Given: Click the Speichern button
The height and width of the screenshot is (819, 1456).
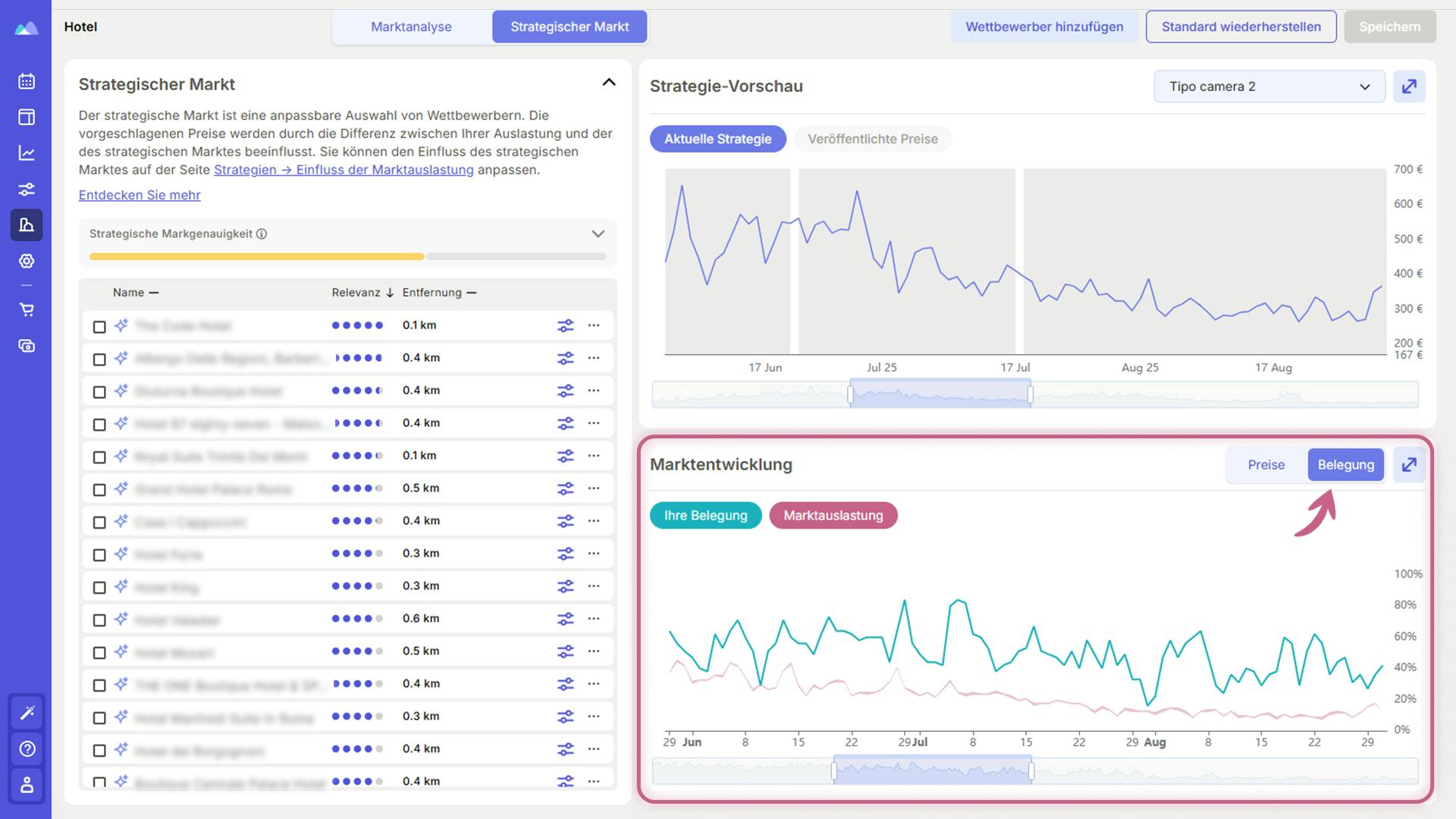Looking at the screenshot, I should click(1389, 27).
